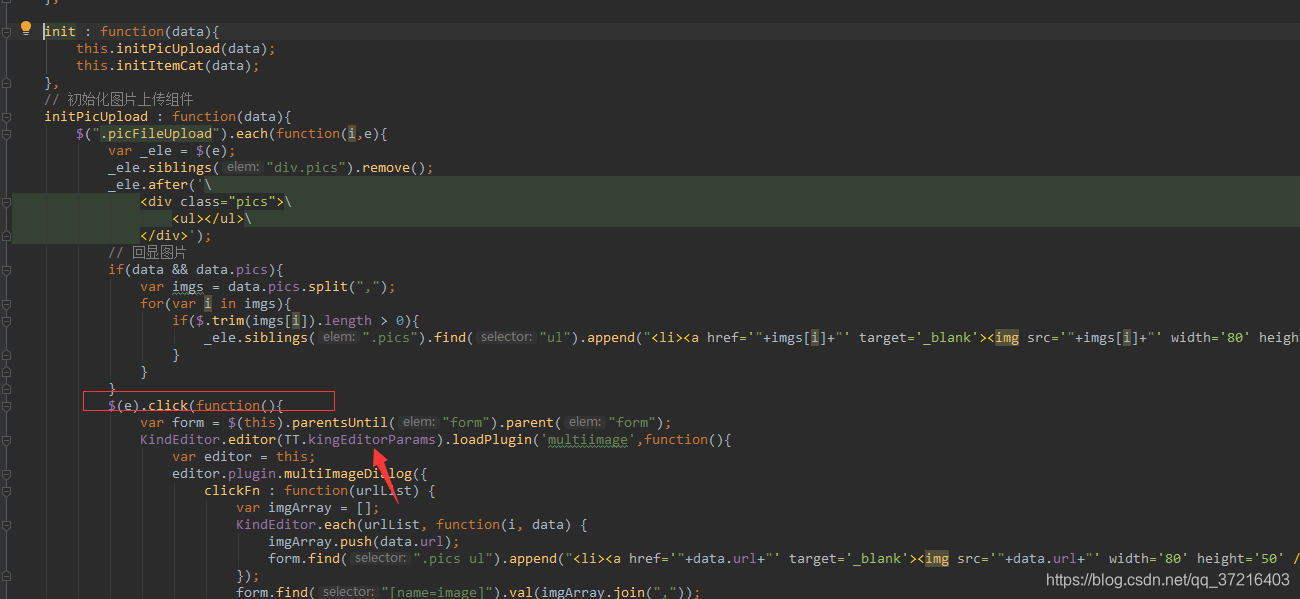The image size is (1300, 599).
Task: Click 'TT.kingEditorParams' argument
Action: click(x=360, y=440)
